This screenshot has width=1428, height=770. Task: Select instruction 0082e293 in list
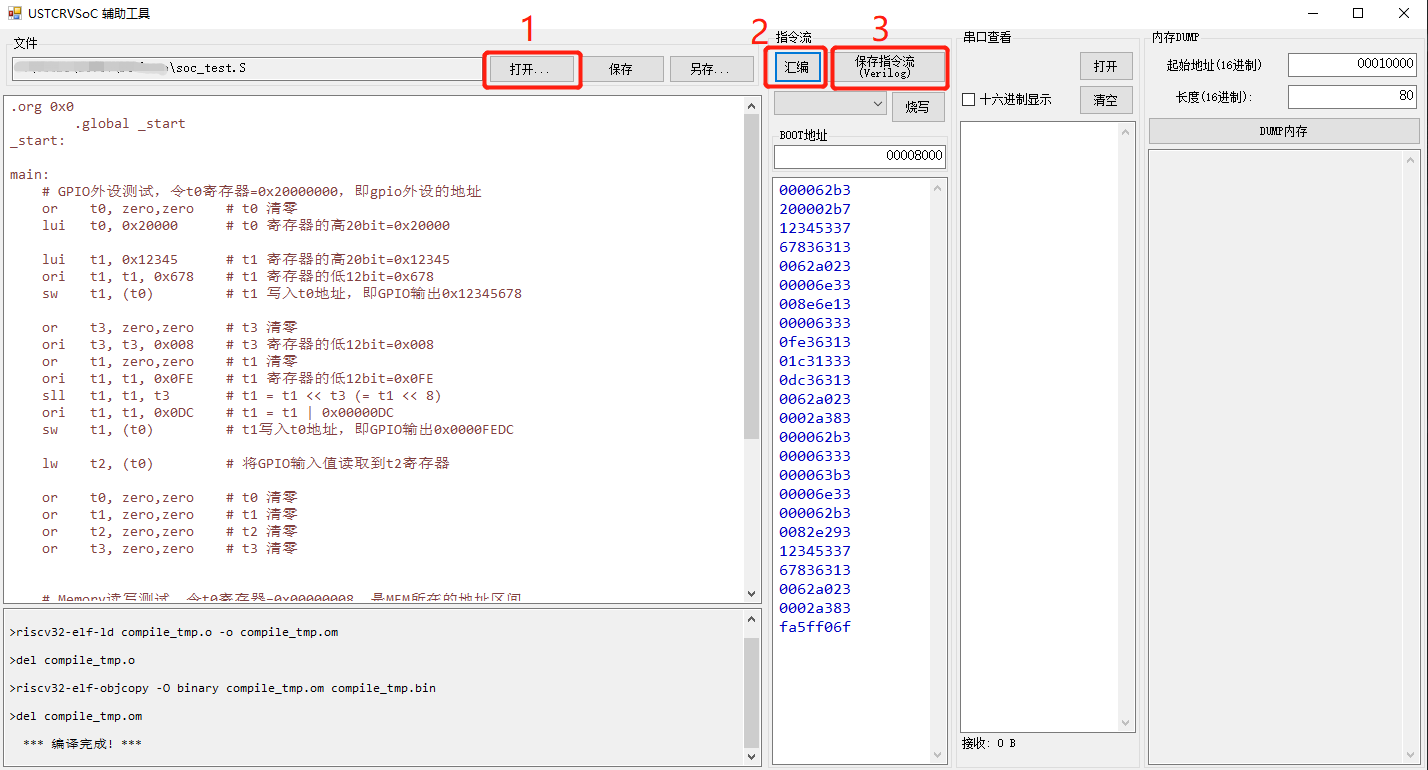[x=815, y=532]
